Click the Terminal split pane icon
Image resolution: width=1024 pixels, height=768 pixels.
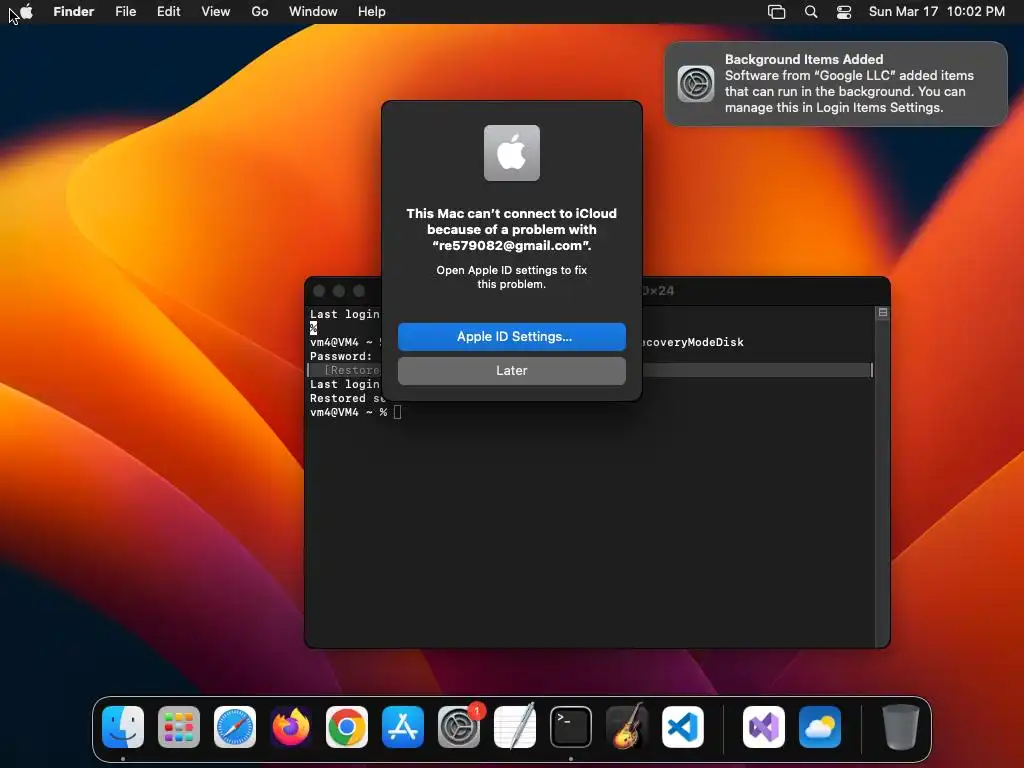point(882,313)
